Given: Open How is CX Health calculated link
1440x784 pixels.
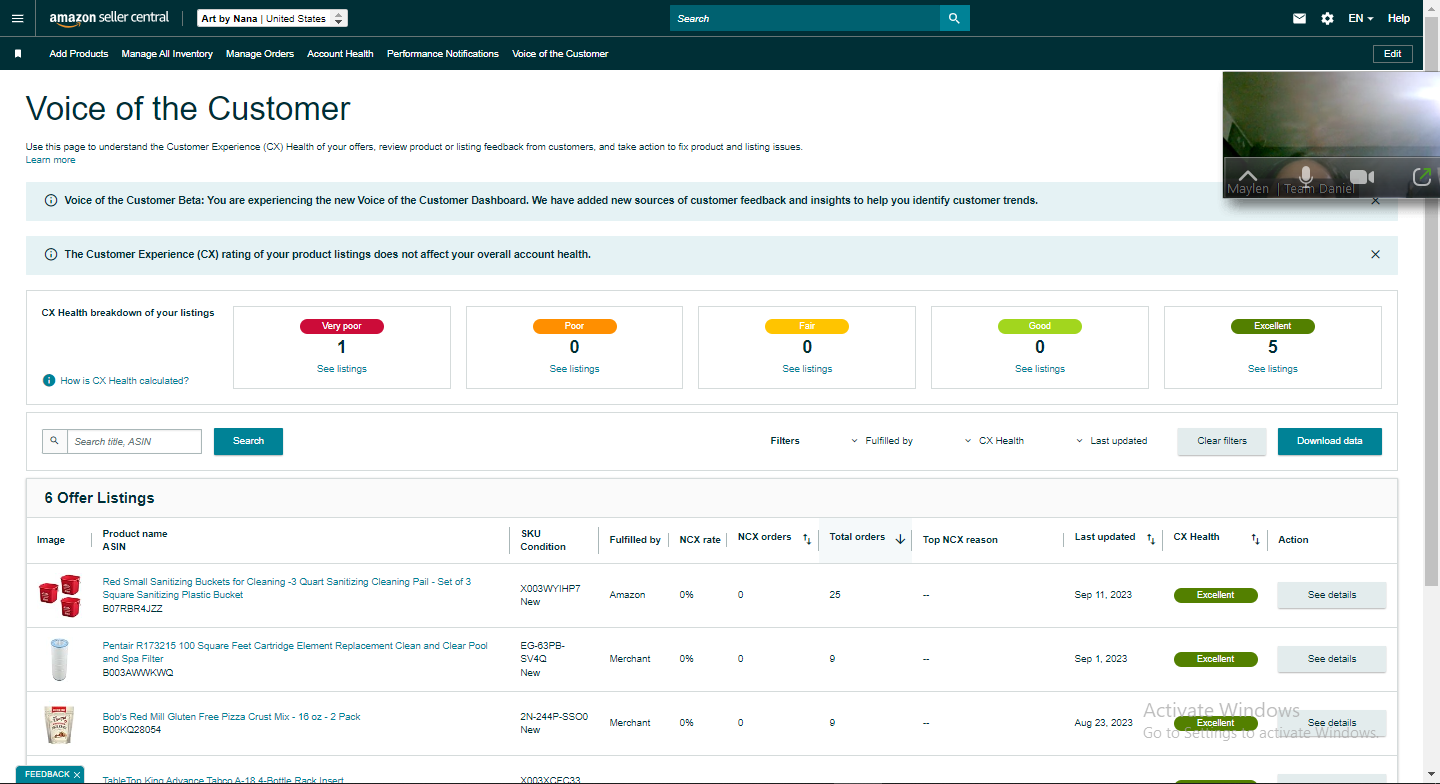Looking at the screenshot, I should (x=125, y=381).
